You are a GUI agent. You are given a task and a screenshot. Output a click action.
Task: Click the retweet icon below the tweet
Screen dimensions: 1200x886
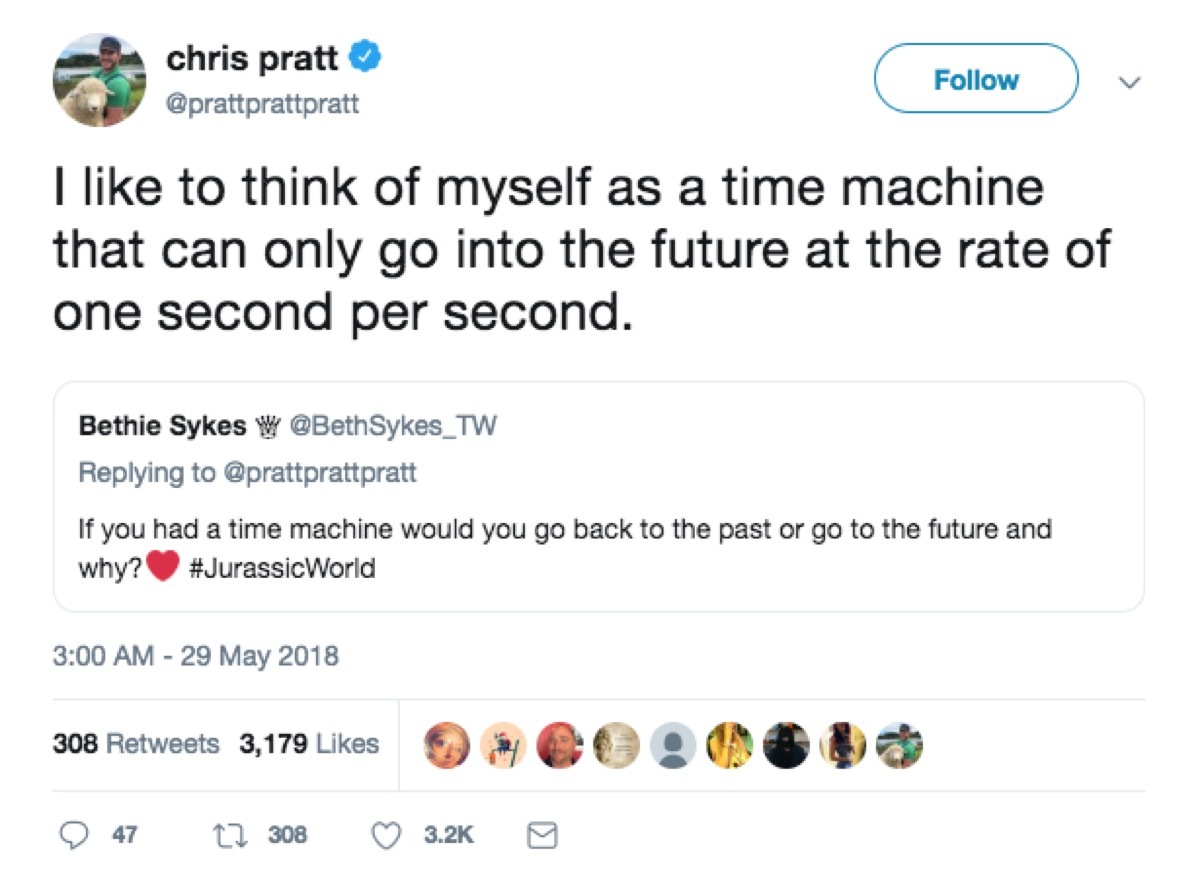(232, 834)
